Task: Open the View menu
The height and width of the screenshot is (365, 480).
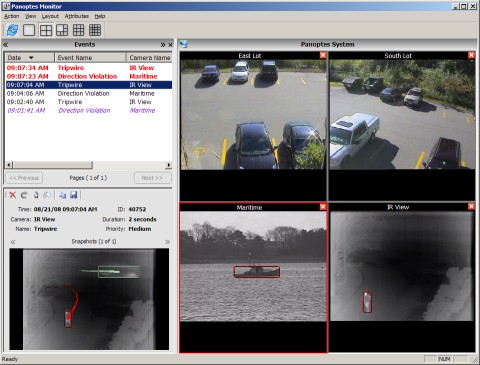Action: click(31, 16)
